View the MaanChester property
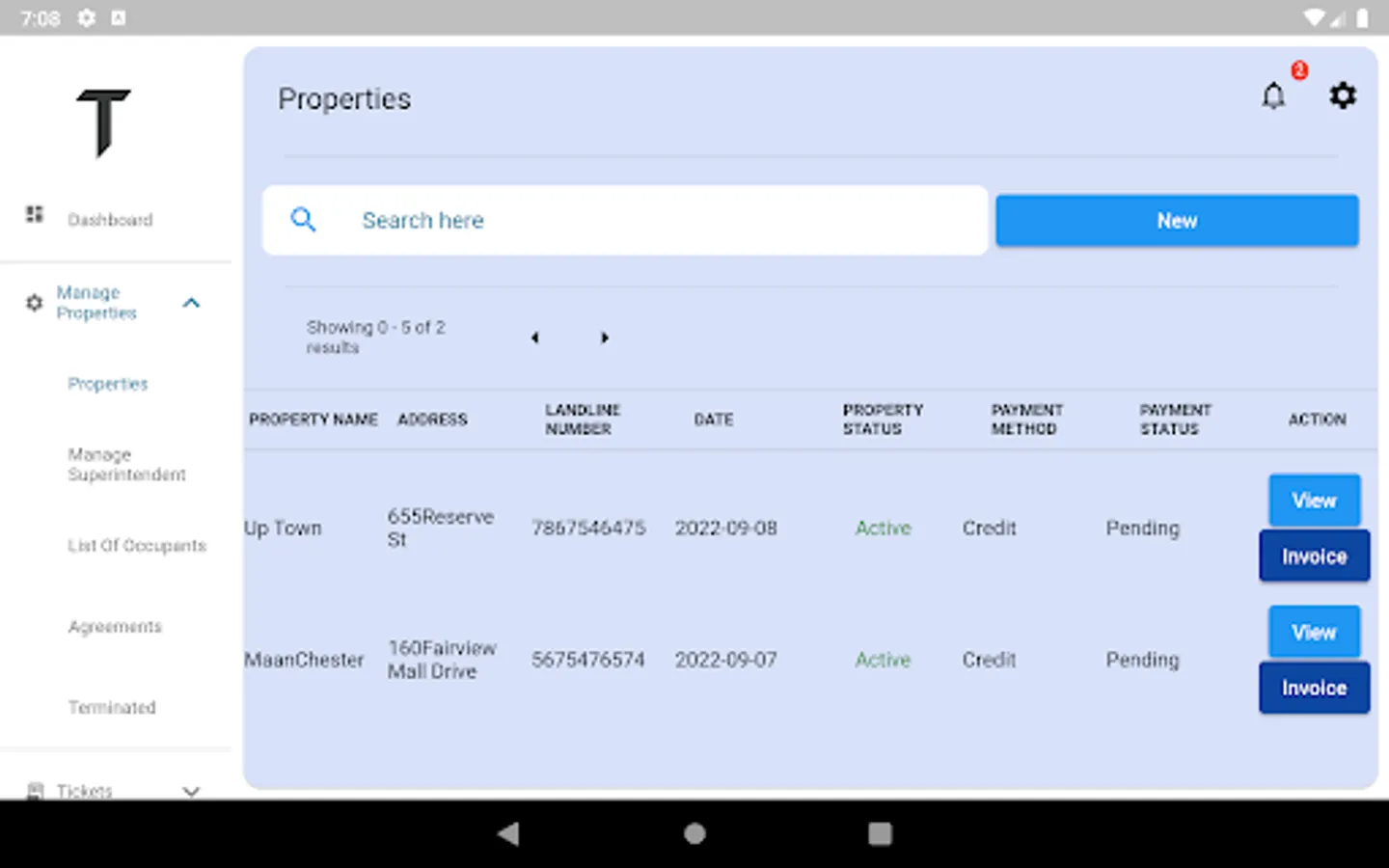Viewport: 1389px width, 868px height. tap(1314, 632)
